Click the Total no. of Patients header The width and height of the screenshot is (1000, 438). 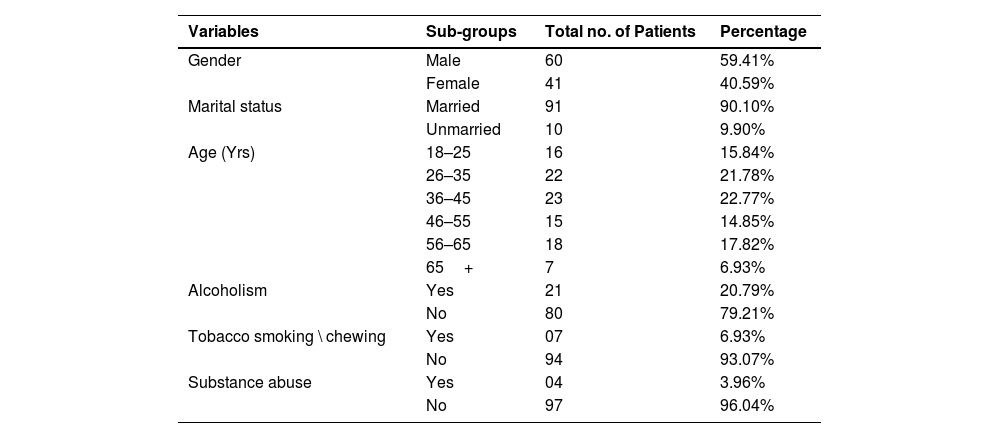tap(620, 31)
